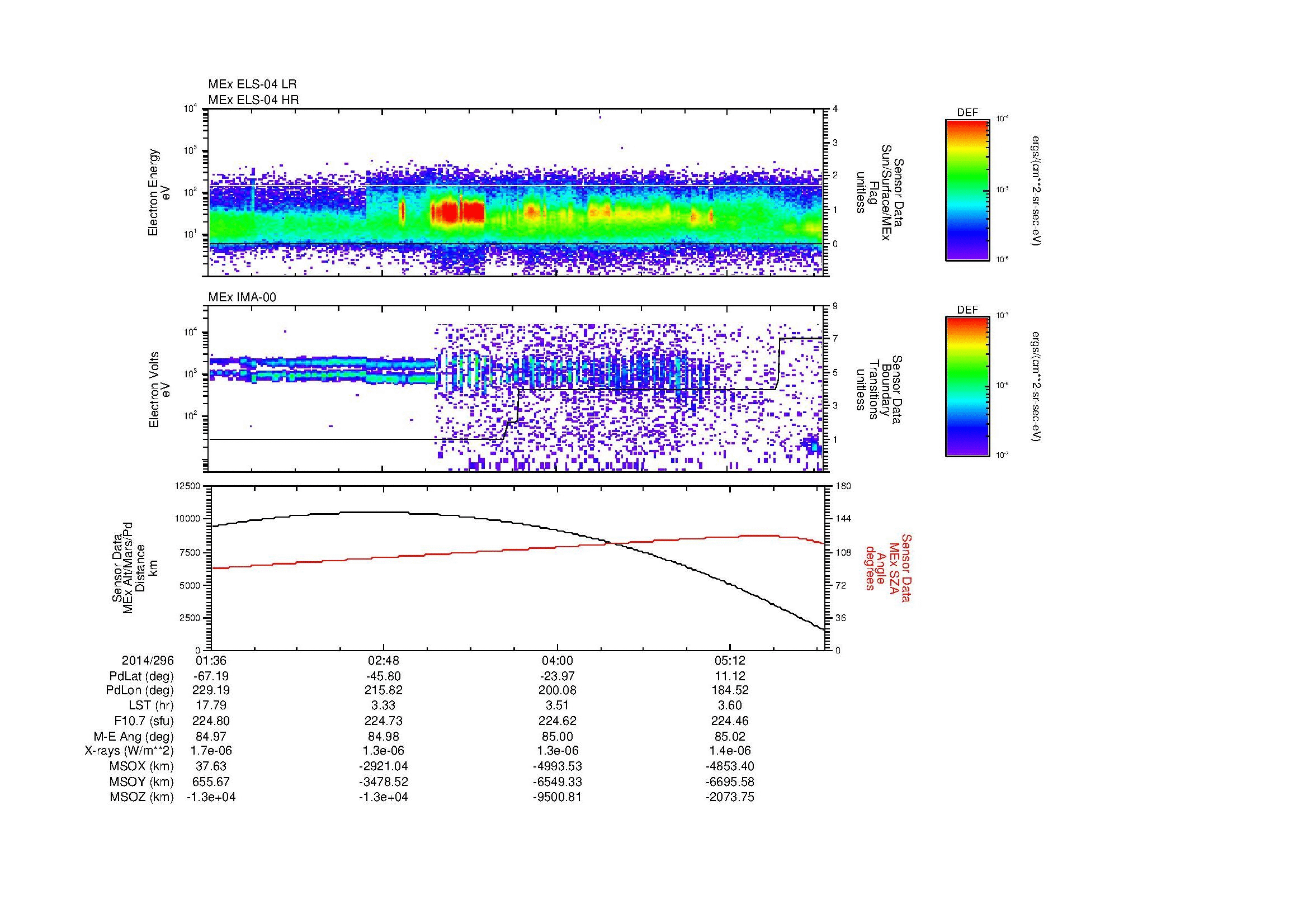The image size is (1308, 924).
Task: Click the 'PdLat (deg)' row label
Action: click(x=141, y=676)
